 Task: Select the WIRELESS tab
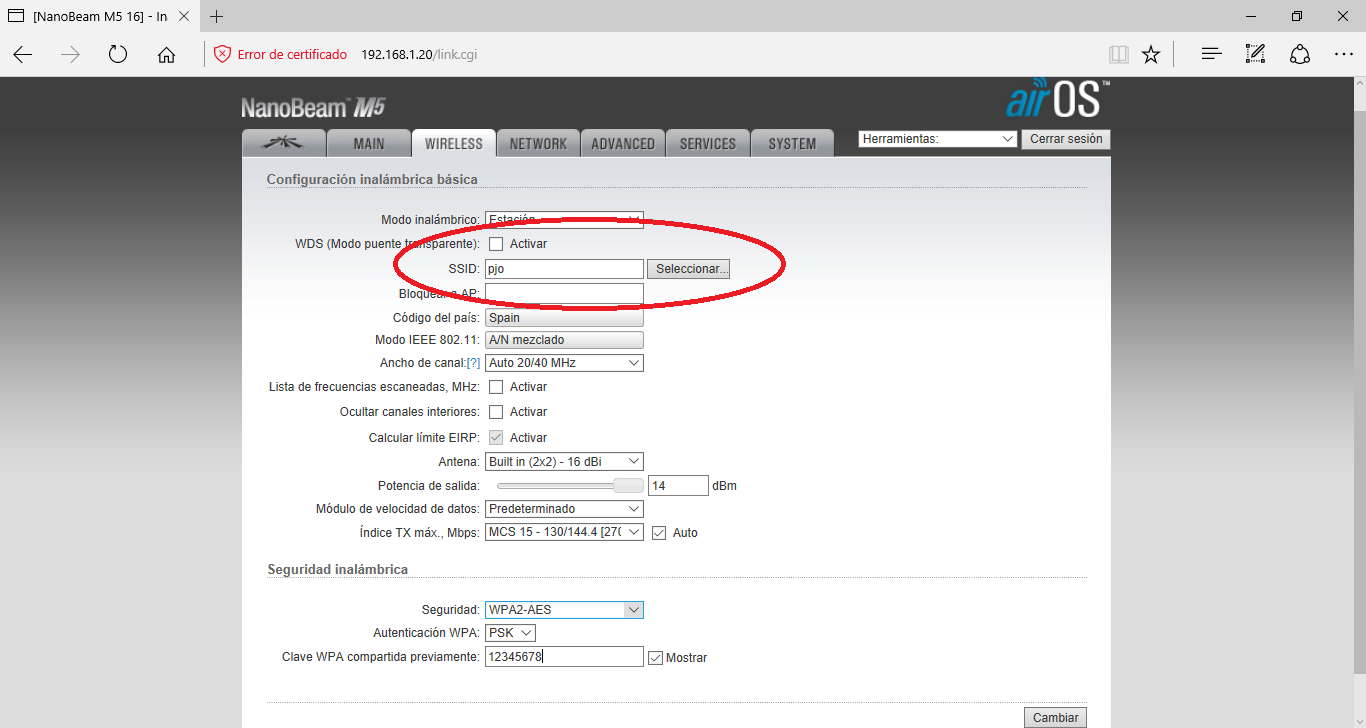453,144
